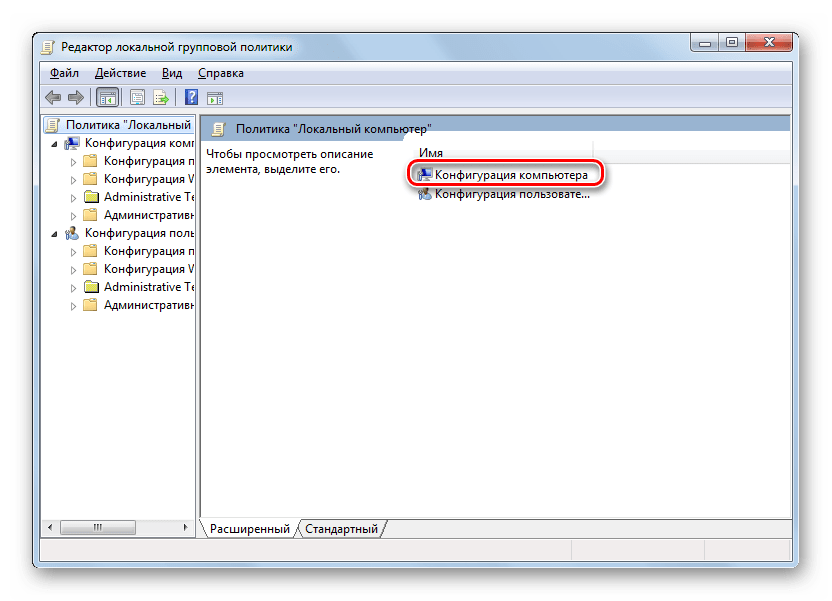This screenshot has width=832, height=601.
Task: Open the Файл menu
Action: click(x=64, y=73)
